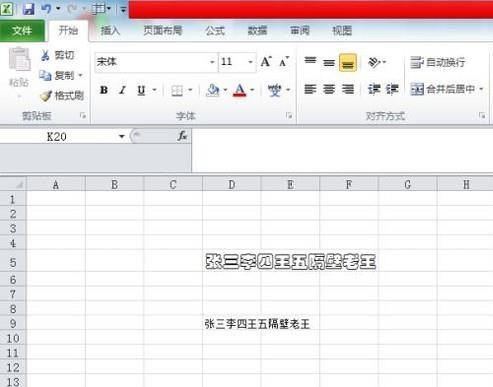Click the Paste (粘贴) clipboard icon
This screenshot has width=493, height=387.
point(19,59)
